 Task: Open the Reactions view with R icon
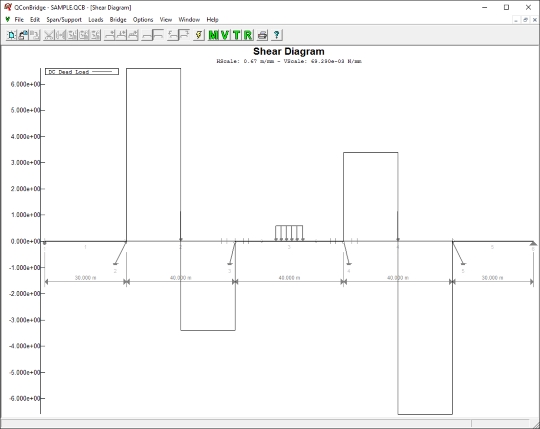pyautogui.click(x=248, y=35)
